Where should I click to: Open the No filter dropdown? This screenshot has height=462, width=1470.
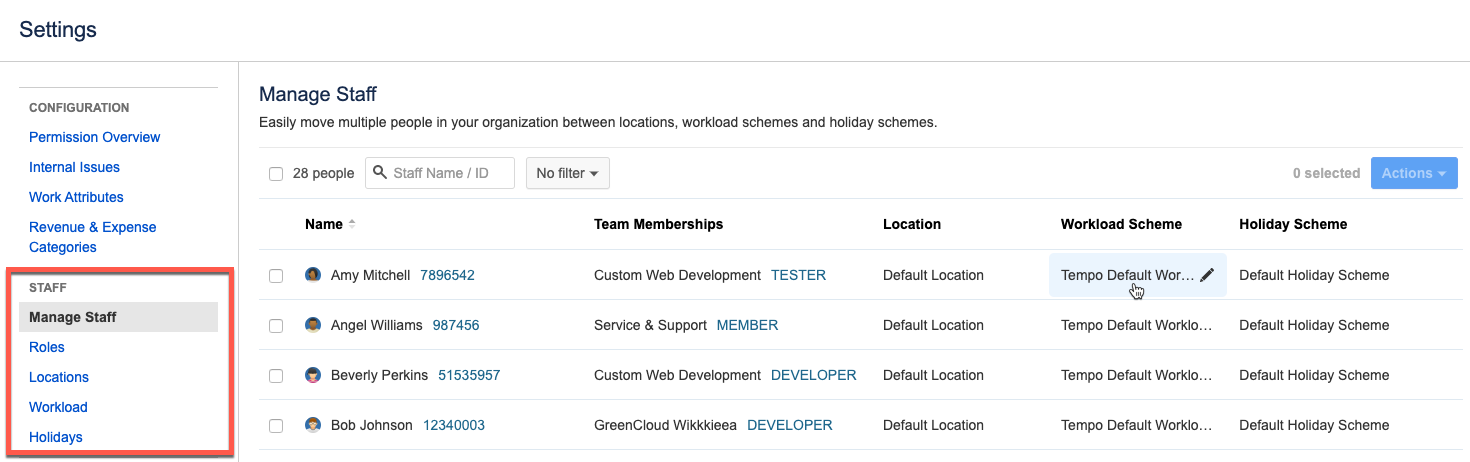567,173
